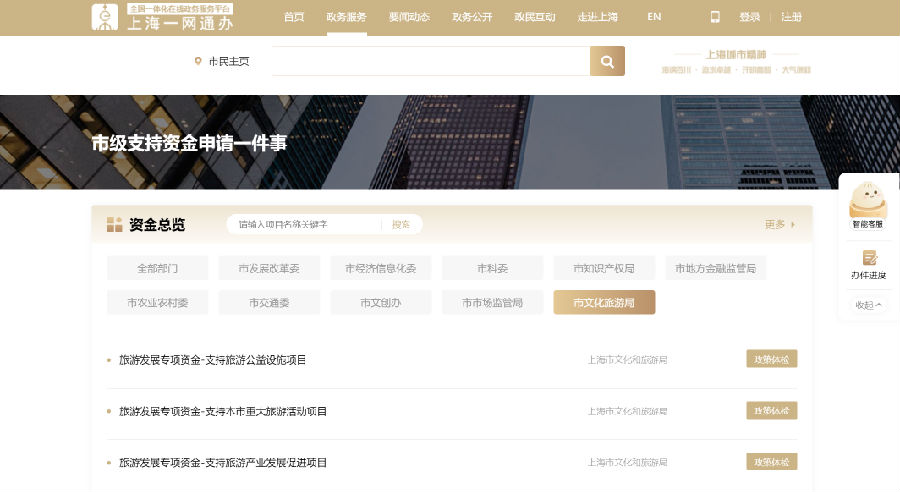Focus the main site search field
Viewport: 900px width, 492px height.
click(430, 61)
